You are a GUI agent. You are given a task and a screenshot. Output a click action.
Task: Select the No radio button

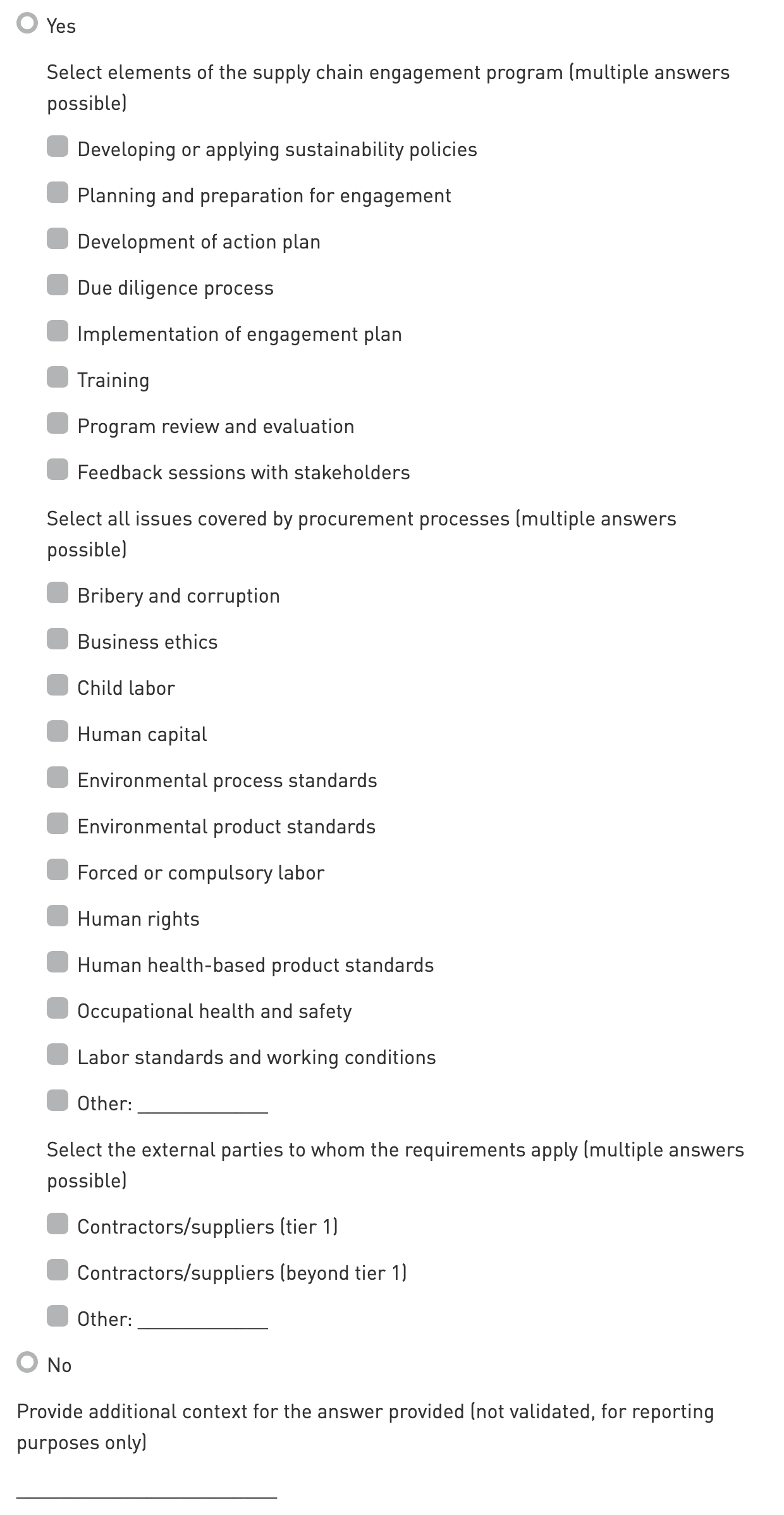coord(27,1363)
